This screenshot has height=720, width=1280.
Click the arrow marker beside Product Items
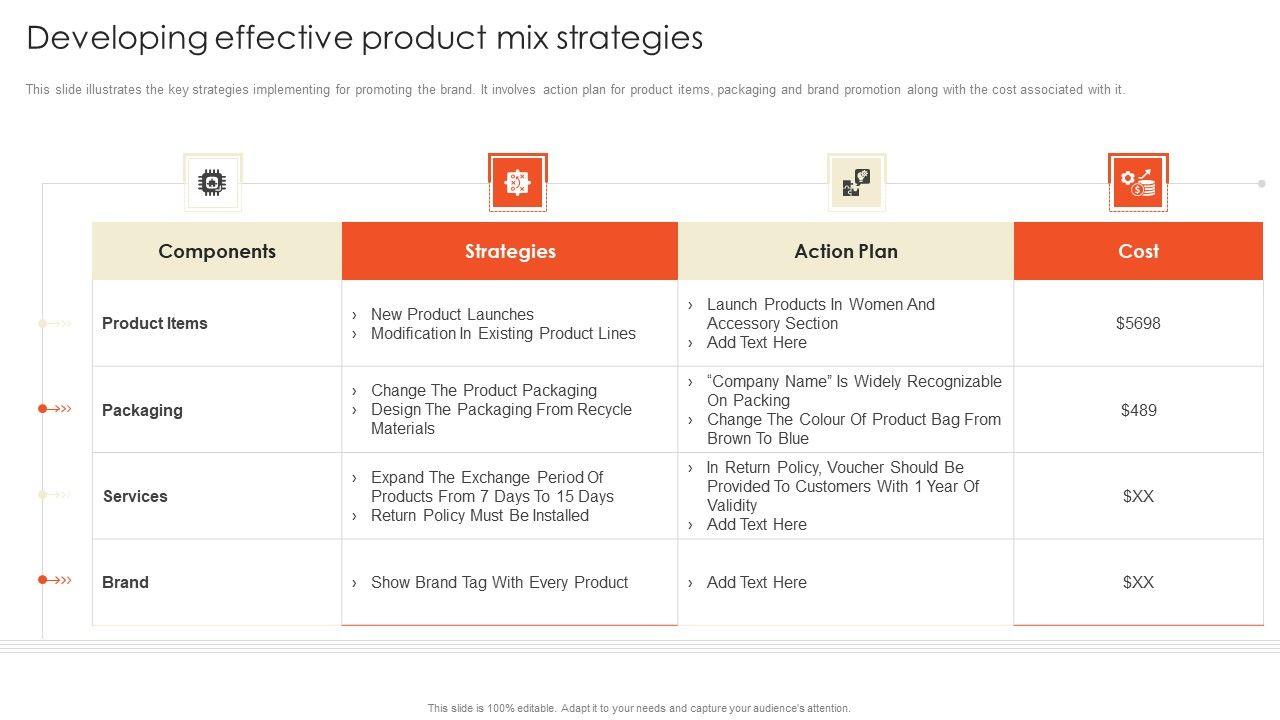click(55, 323)
